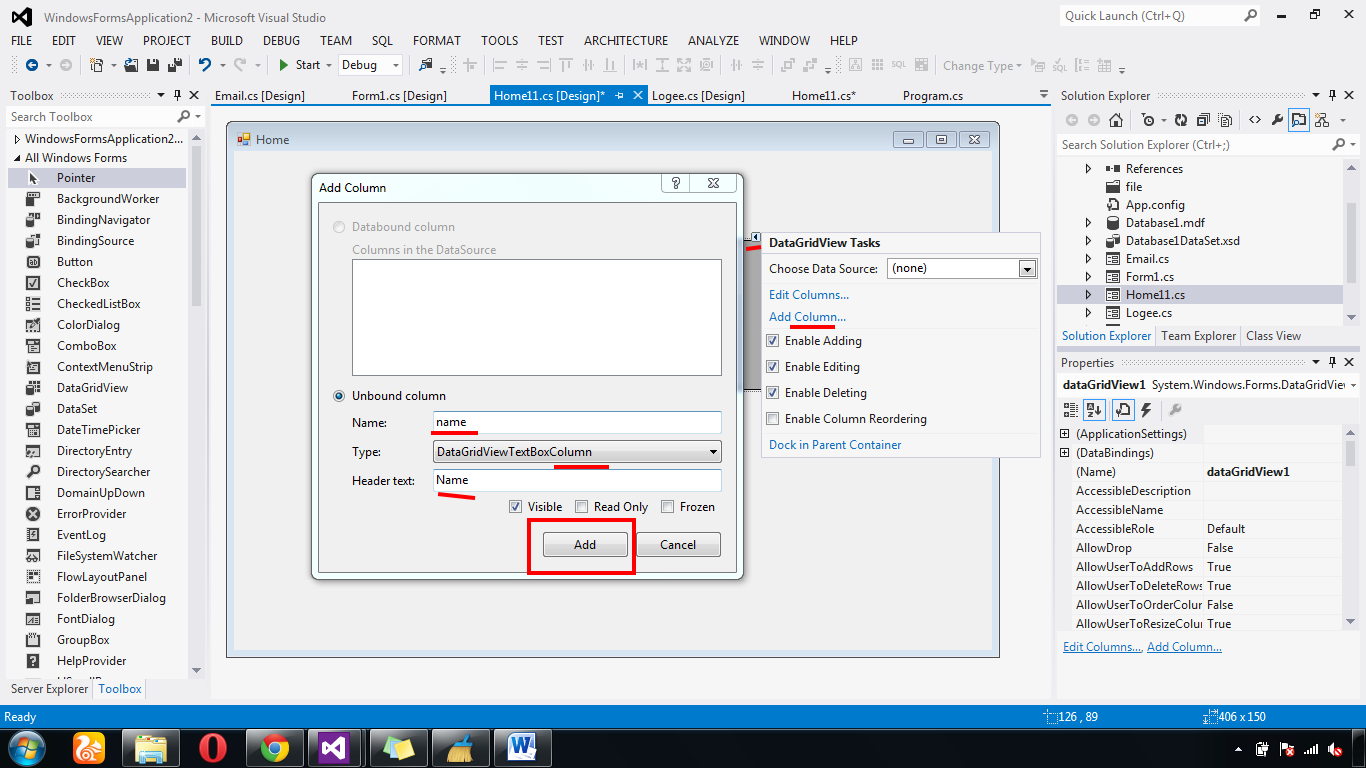1366x768 pixels.
Task: Click the Properties alphabetical sort icon
Action: (x=1093, y=409)
